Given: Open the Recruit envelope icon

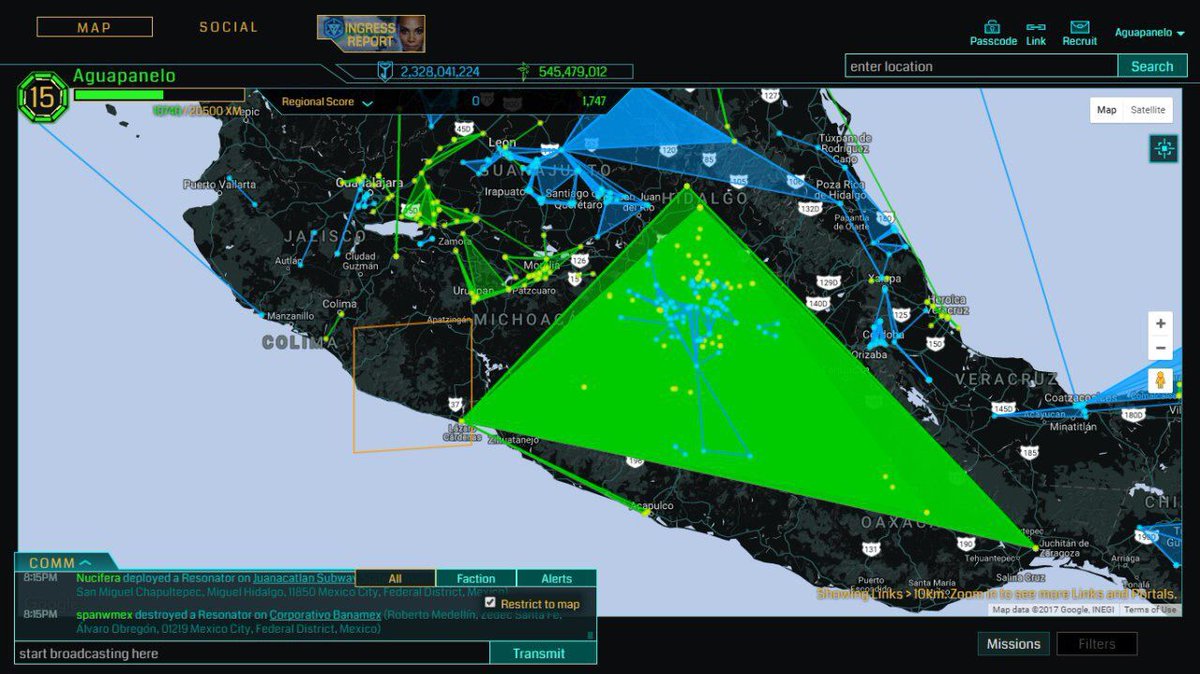Looking at the screenshot, I should coord(1080,27).
